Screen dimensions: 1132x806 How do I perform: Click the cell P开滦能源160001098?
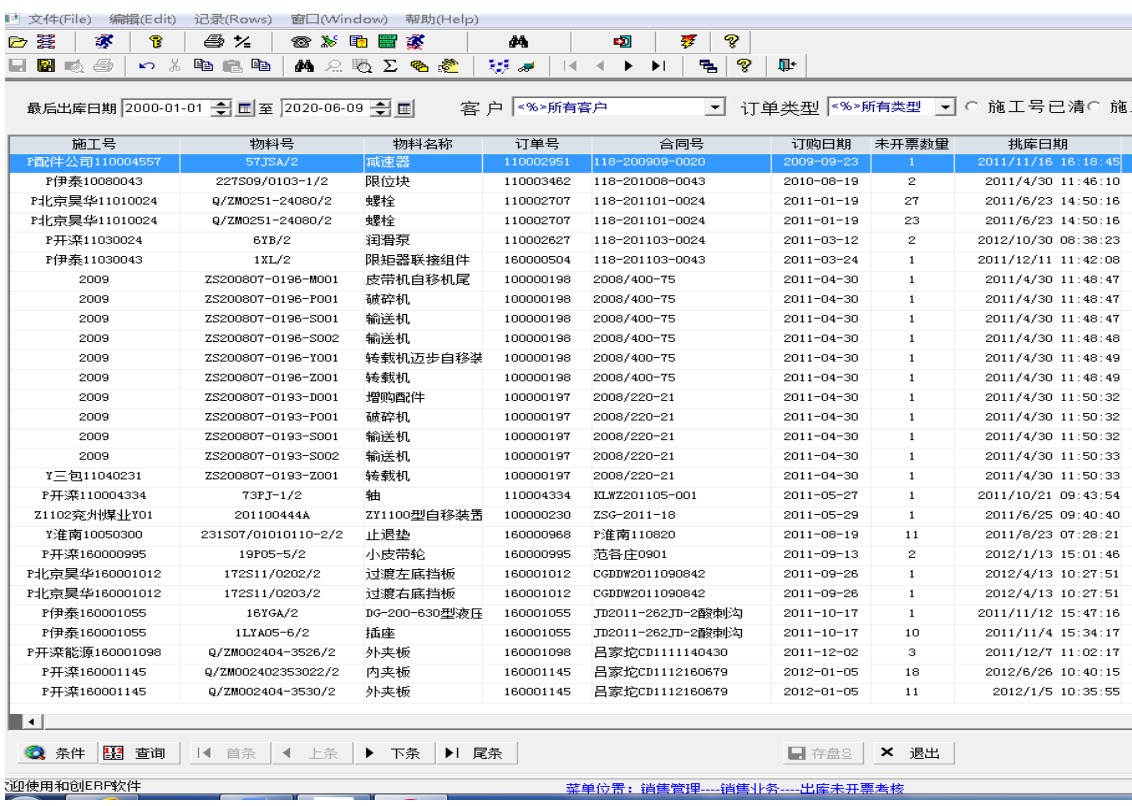(94, 652)
